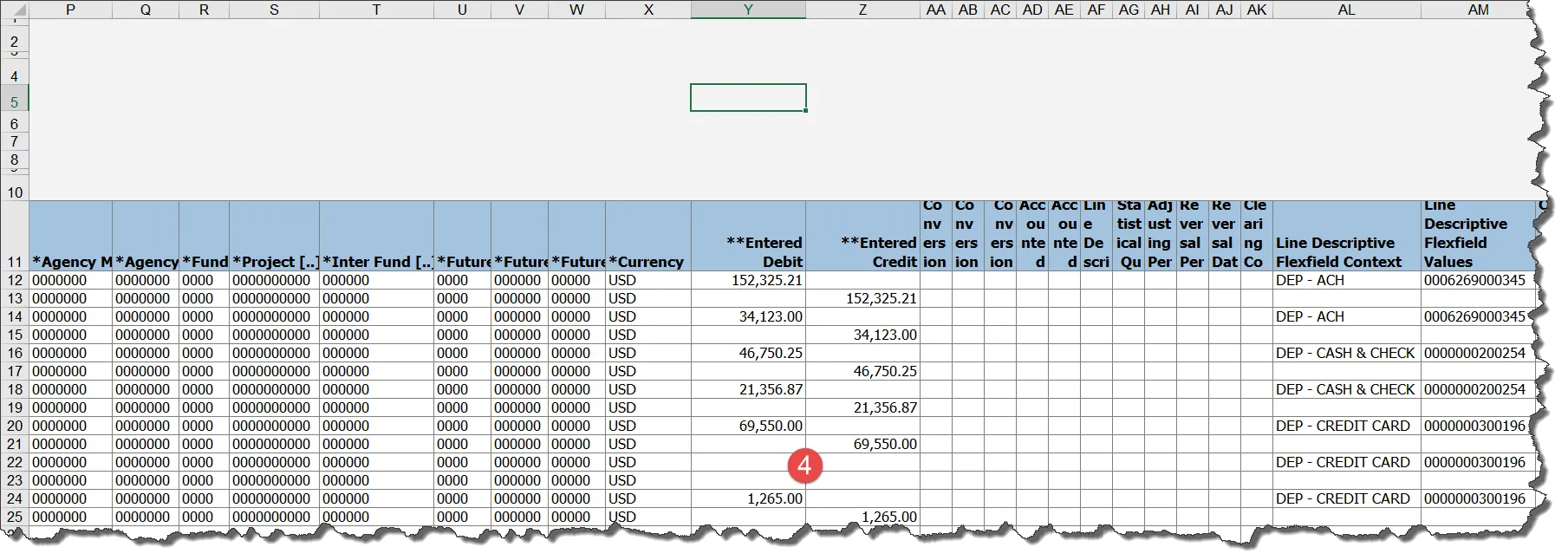
Task: Select the 46,750.25 cell in Entered Debit column
Action: click(x=748, y=353)
